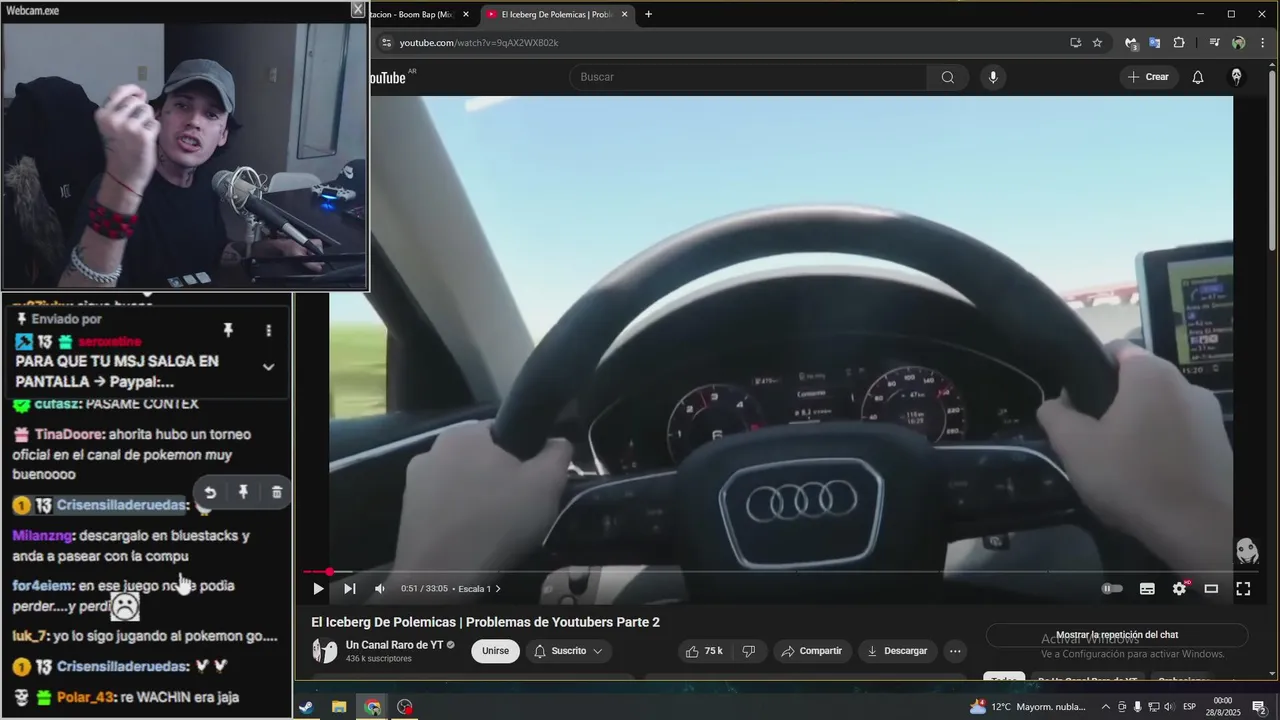The height and width of the screenshot is (720, 1280).
Task: Click the Descargar download button
Action: [x=897, y=651]
